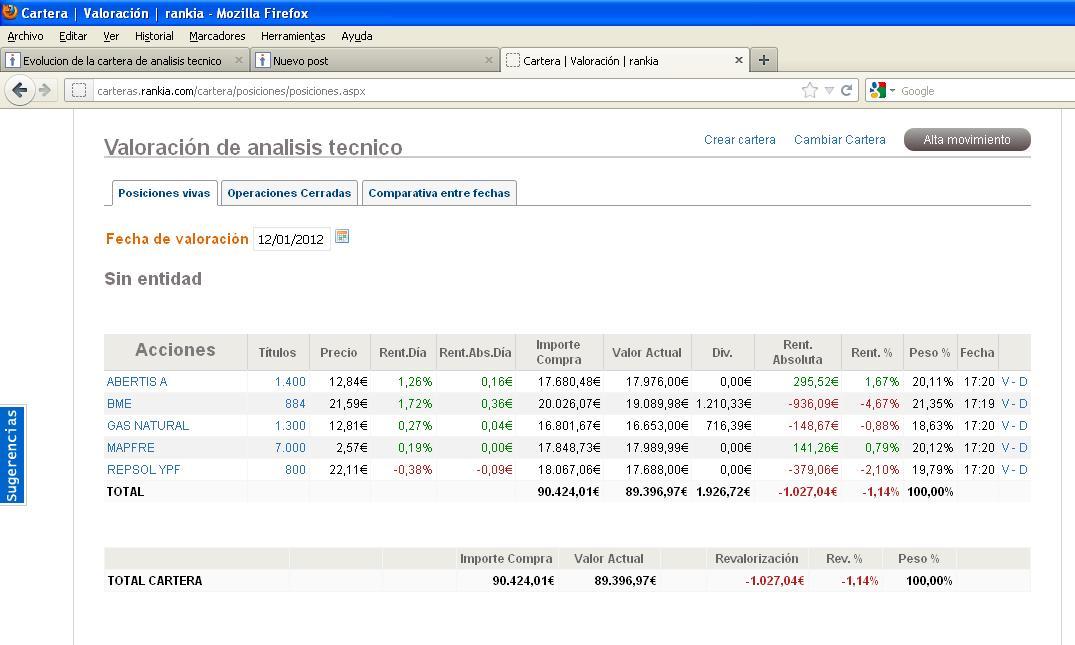Close the 'Nuevo post' tab
The height and width of the screenshot is (645, 1075).
488,60
